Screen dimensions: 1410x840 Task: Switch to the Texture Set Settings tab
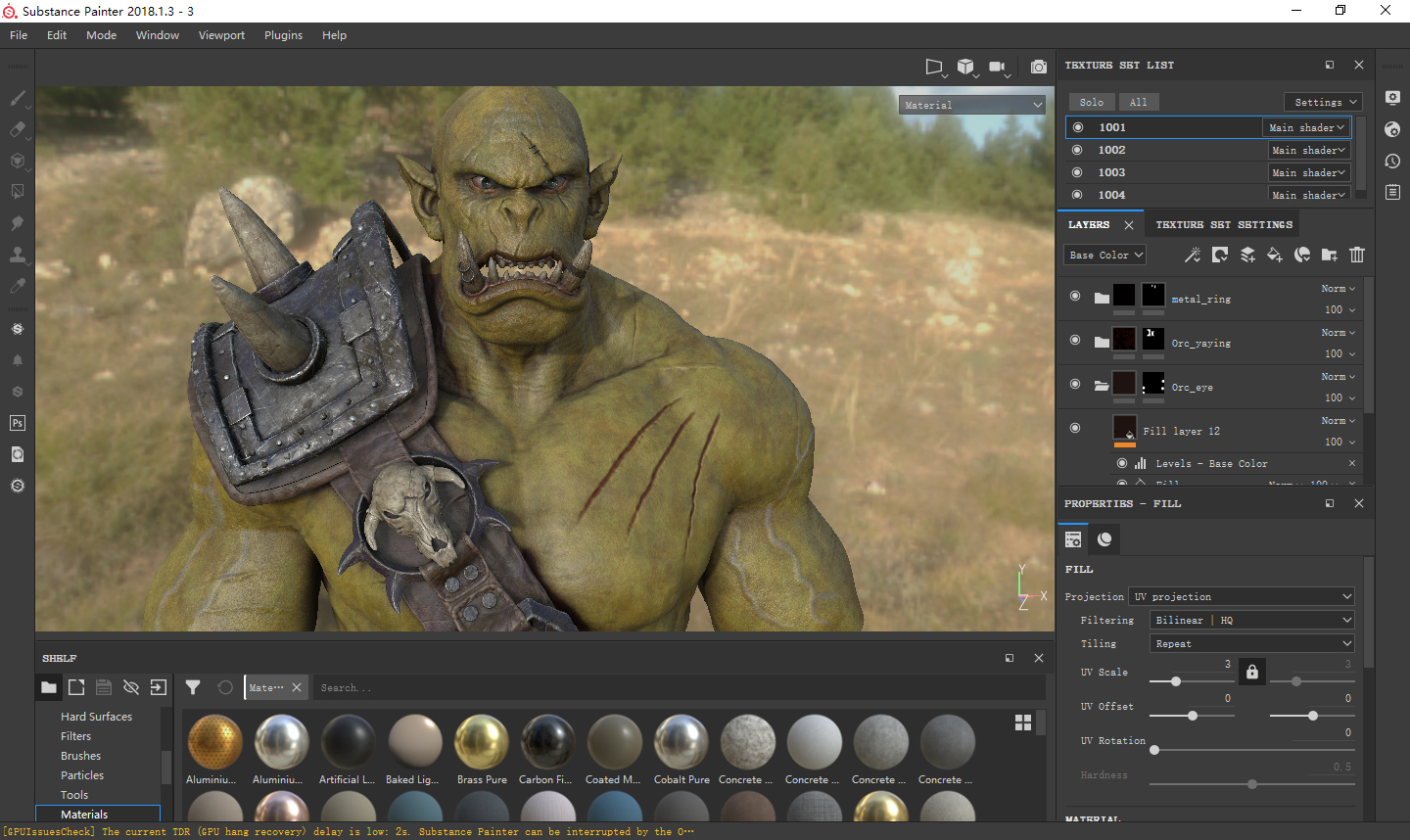1224,224
